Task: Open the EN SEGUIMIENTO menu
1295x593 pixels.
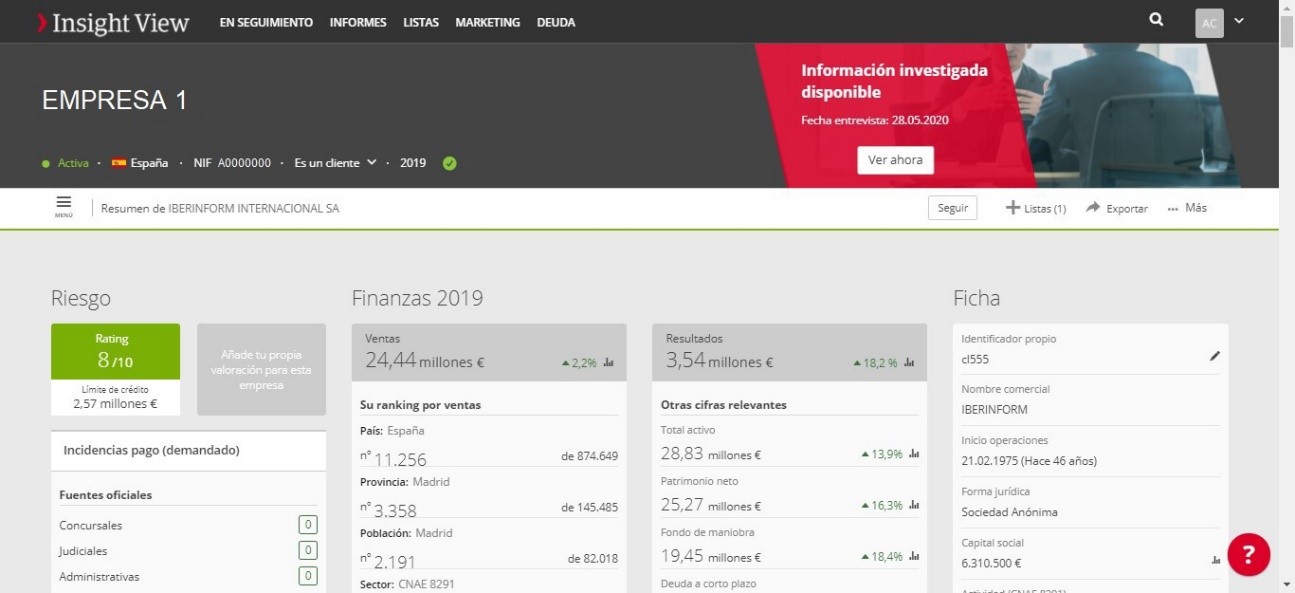Action: [266, 22]
